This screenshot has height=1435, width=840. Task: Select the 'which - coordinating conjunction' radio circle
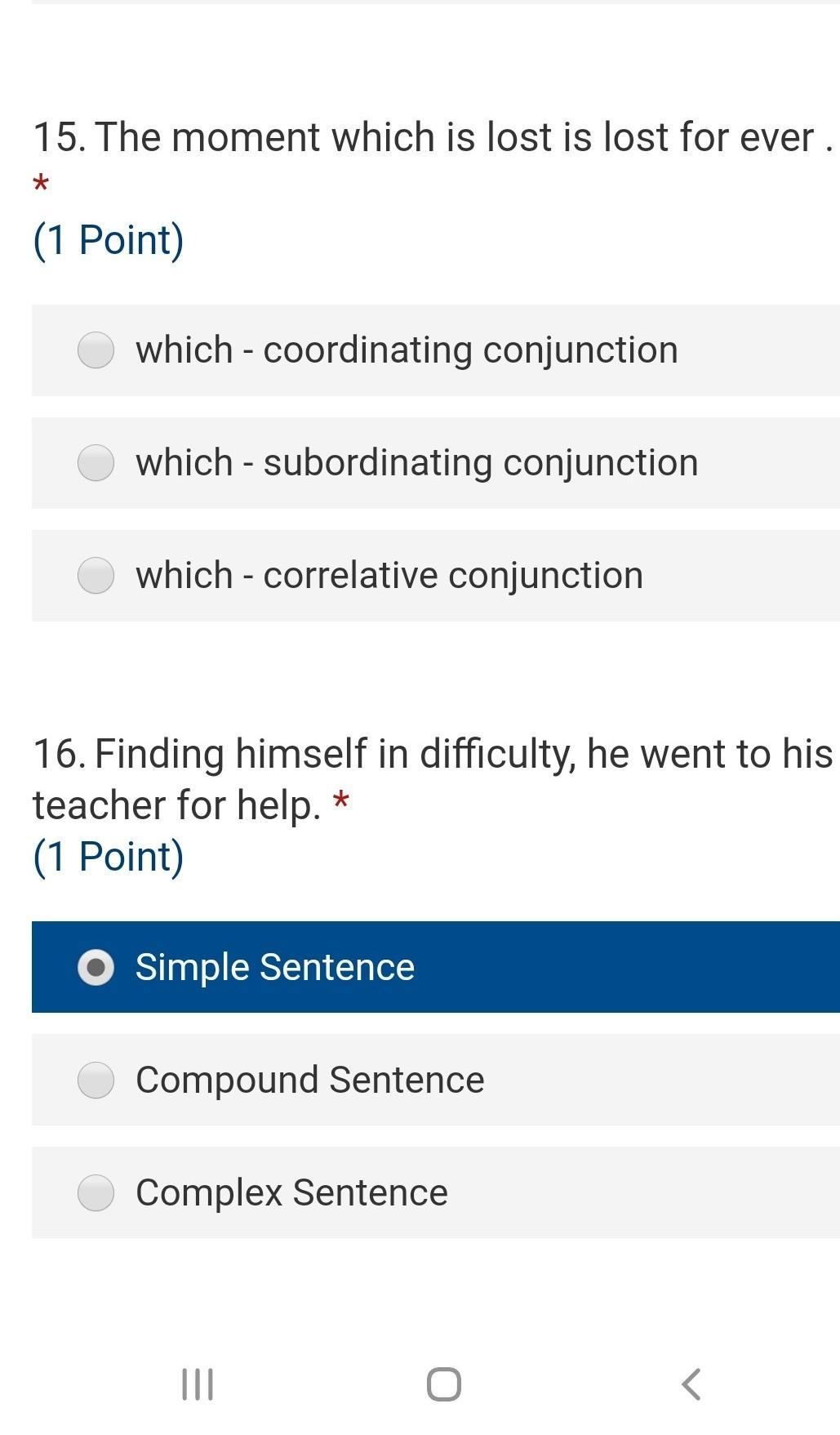tap(96, 350)
